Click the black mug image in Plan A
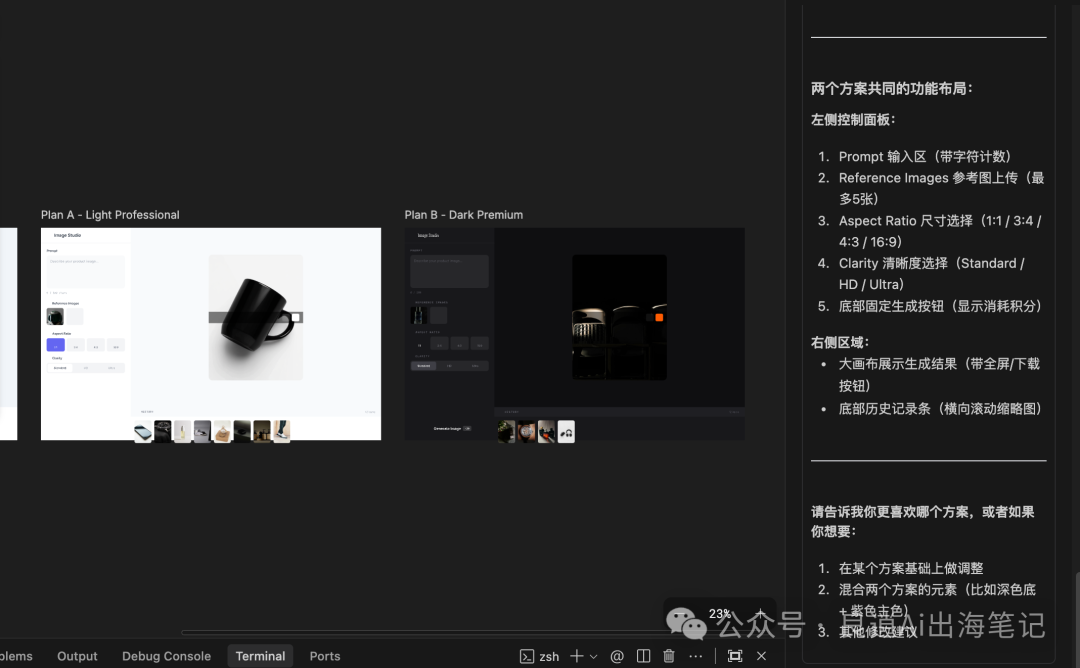The height and width of the screenshot is (668, 1080). pyautogui.click(x=256, y=315)
